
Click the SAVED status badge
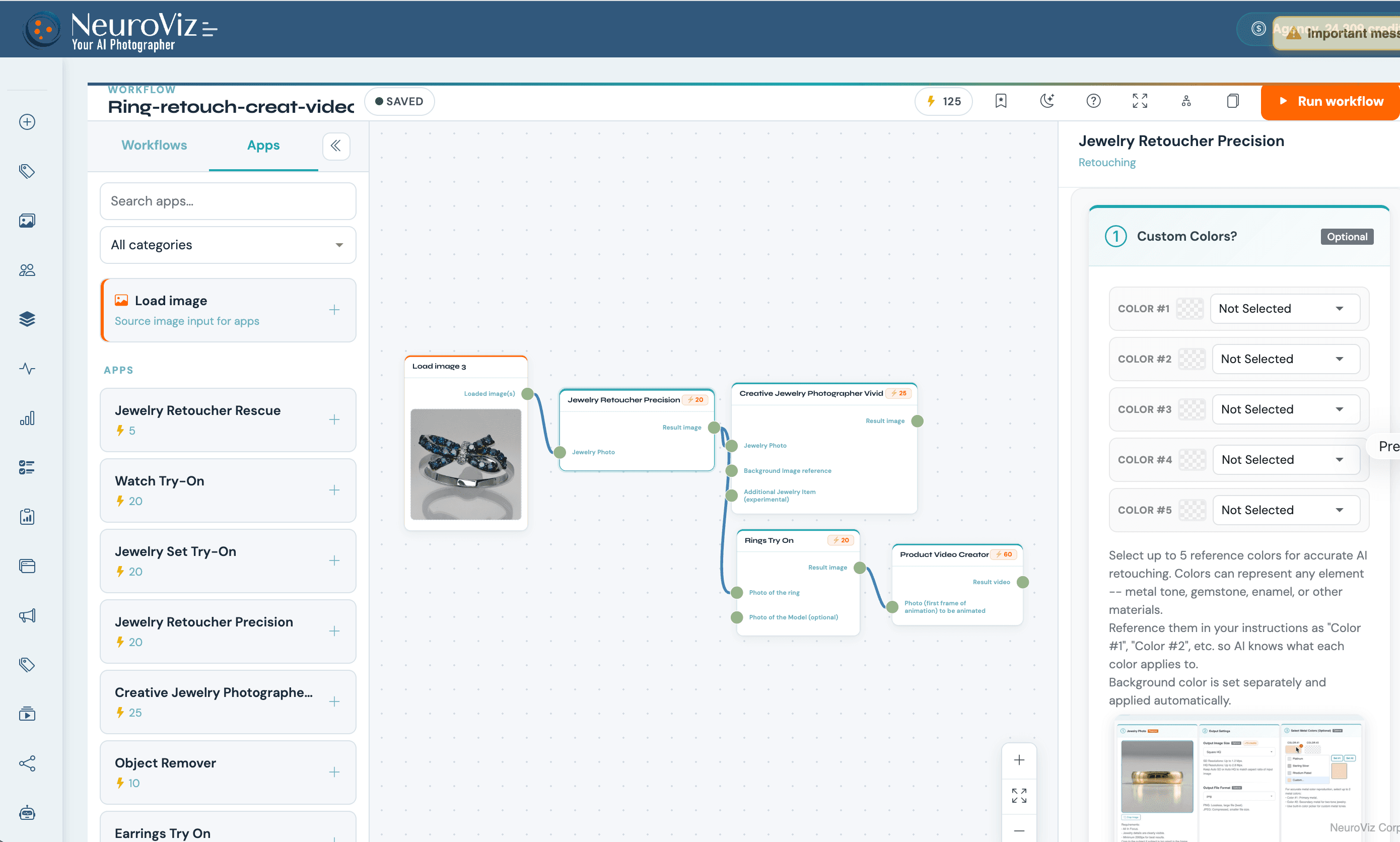(x=399, y=102)
